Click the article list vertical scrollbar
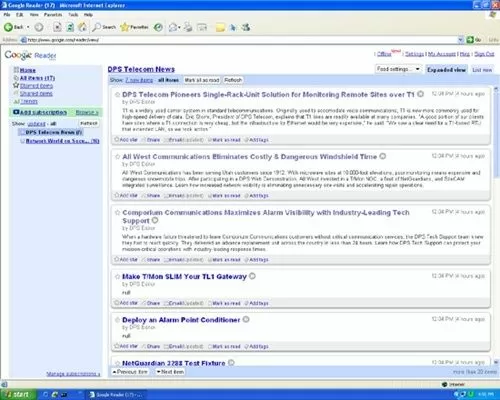The width and height of the screenshot is (500, 400). coord(496,227)
